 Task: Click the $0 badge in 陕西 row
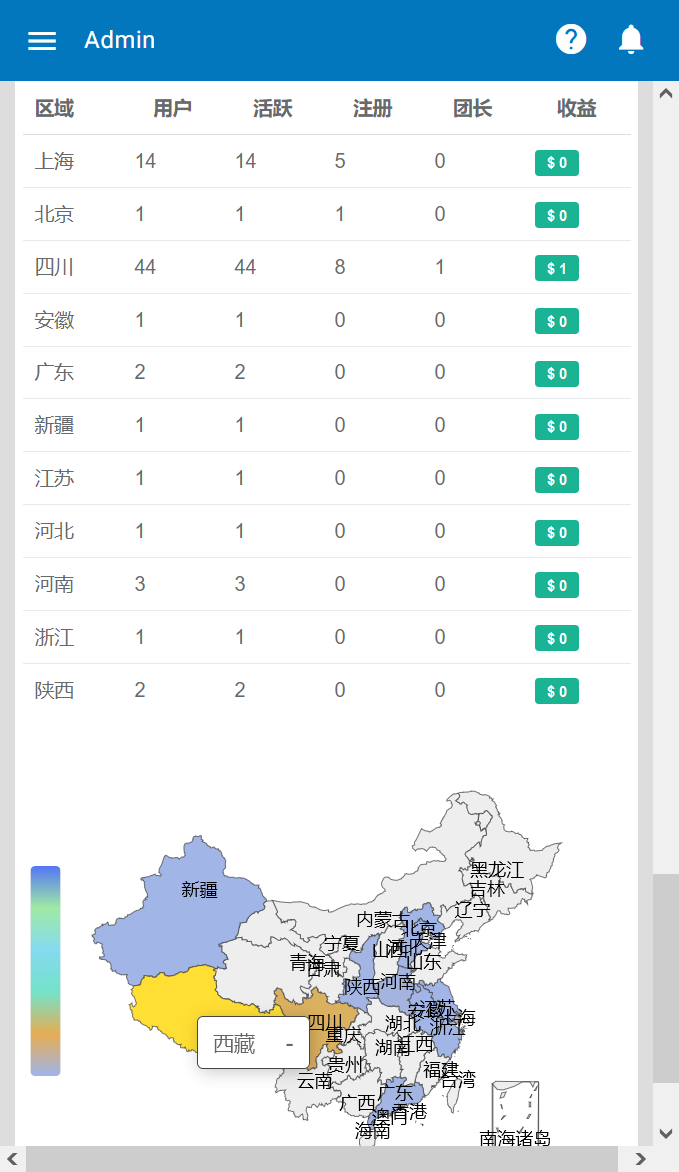coord(556,691)
